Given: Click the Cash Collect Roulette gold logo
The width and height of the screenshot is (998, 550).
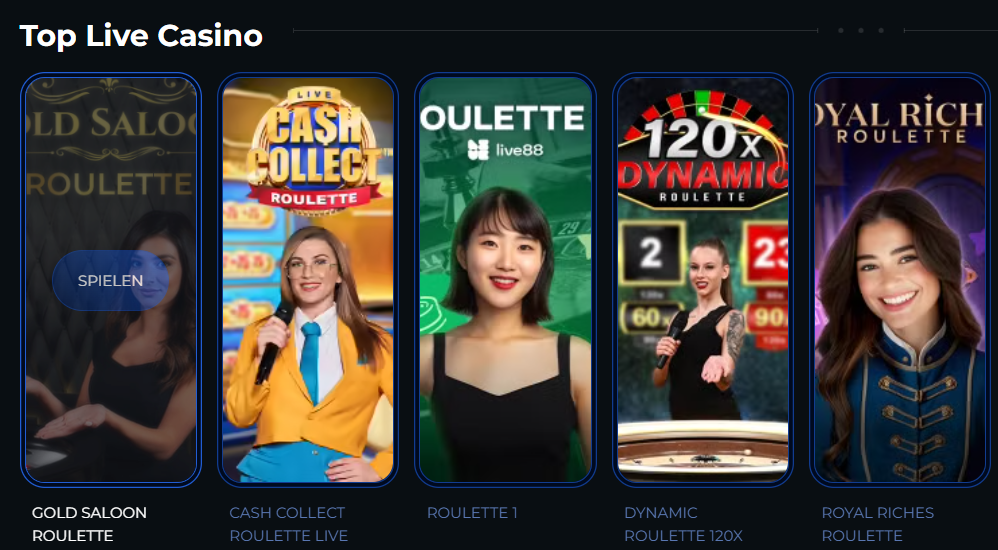Looking at the screenshot, I should 313,148.
